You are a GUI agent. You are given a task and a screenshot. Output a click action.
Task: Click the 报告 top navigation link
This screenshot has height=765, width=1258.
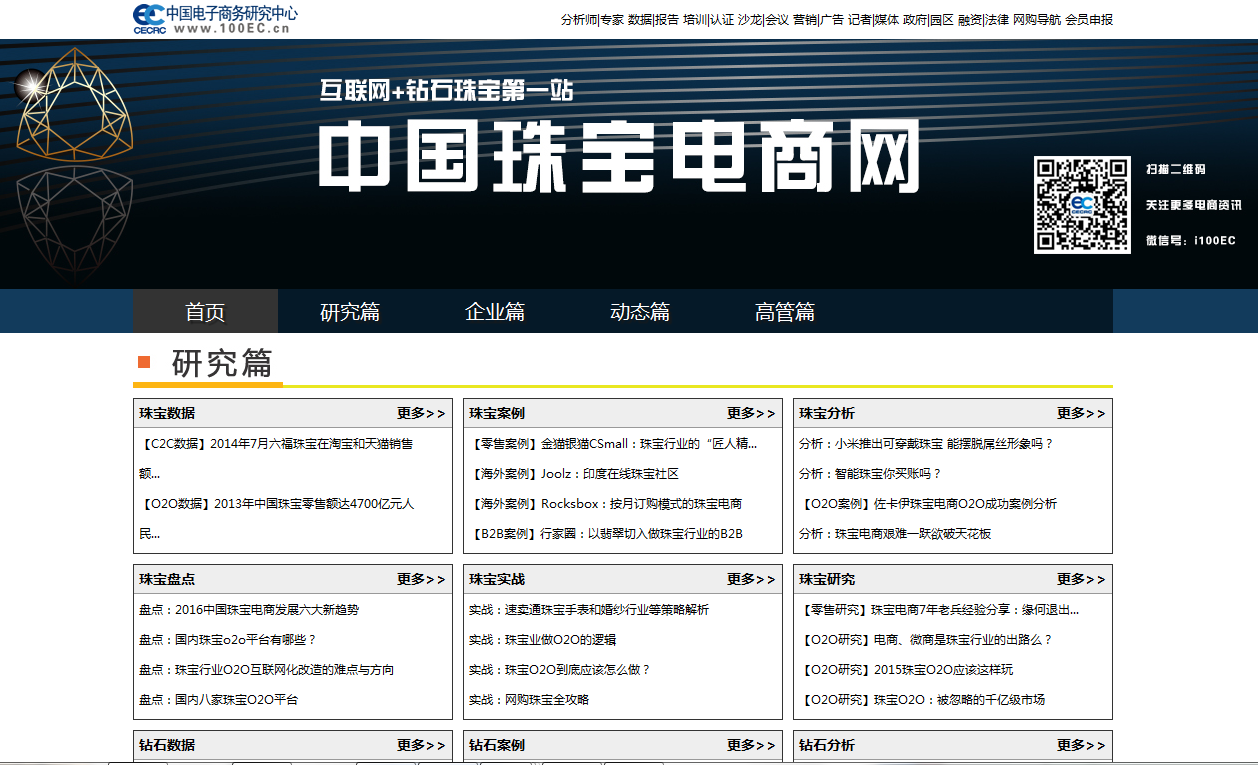click(667, 19)
